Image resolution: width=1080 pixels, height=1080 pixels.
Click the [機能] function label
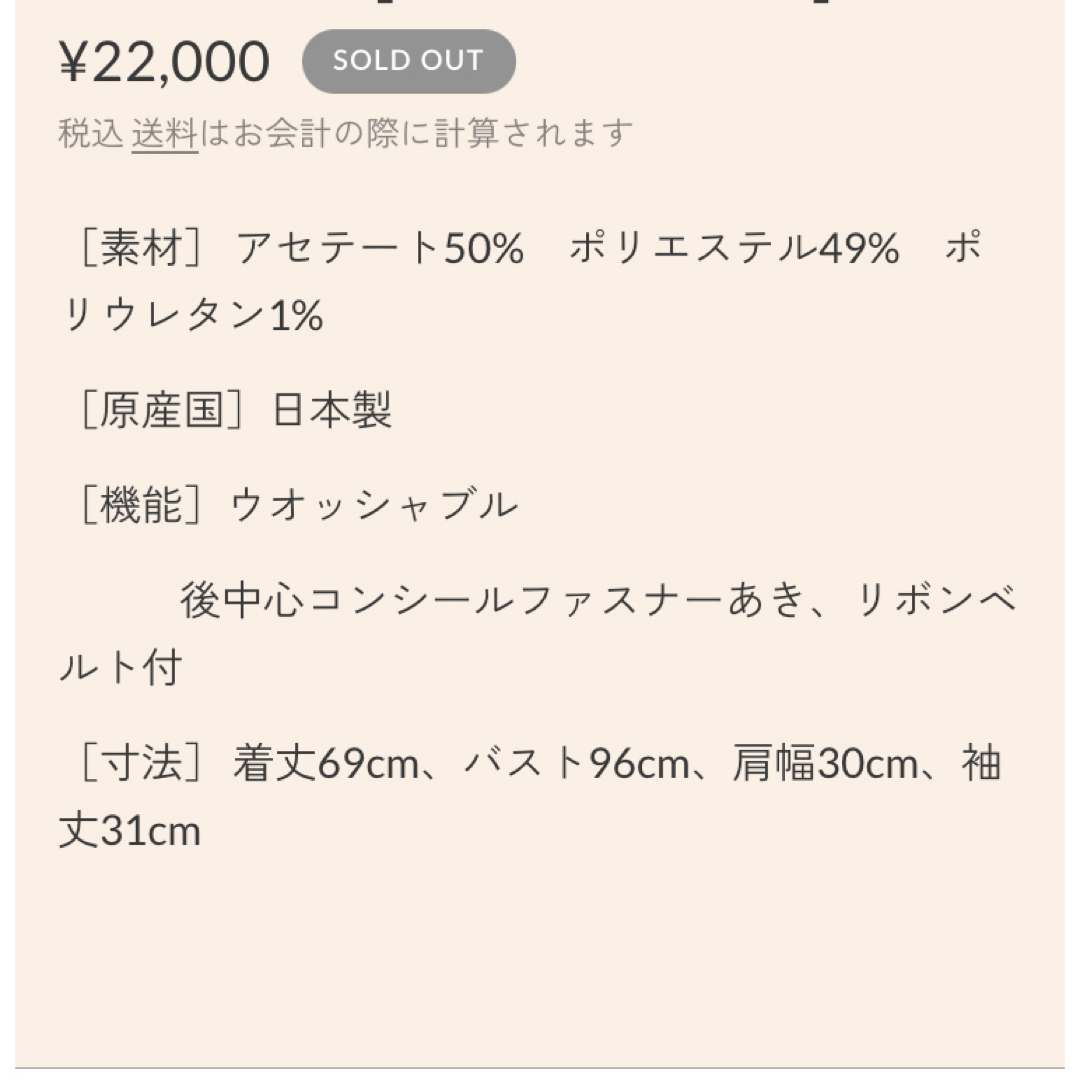(x=141, y=505)
